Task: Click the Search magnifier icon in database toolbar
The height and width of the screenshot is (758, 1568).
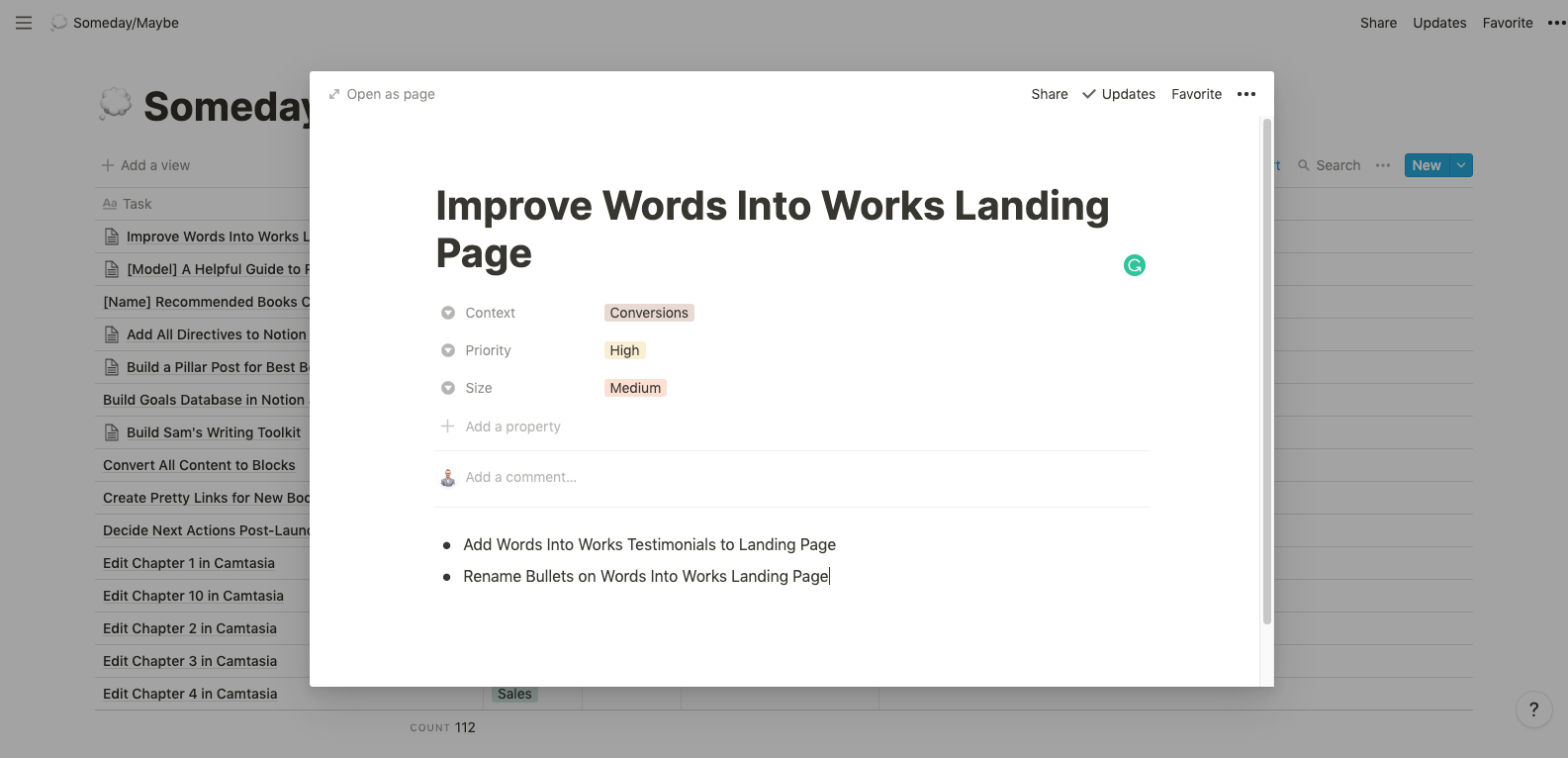Action: point(1304,165)
